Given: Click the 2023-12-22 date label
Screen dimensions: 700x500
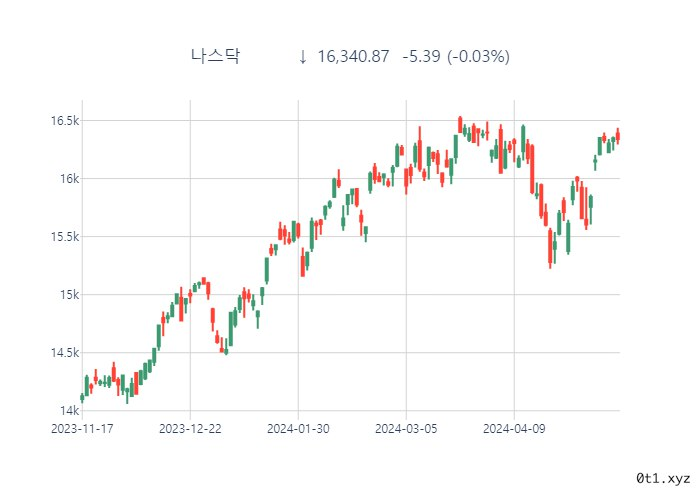Looking at the screenshot, I should [190, 429].
